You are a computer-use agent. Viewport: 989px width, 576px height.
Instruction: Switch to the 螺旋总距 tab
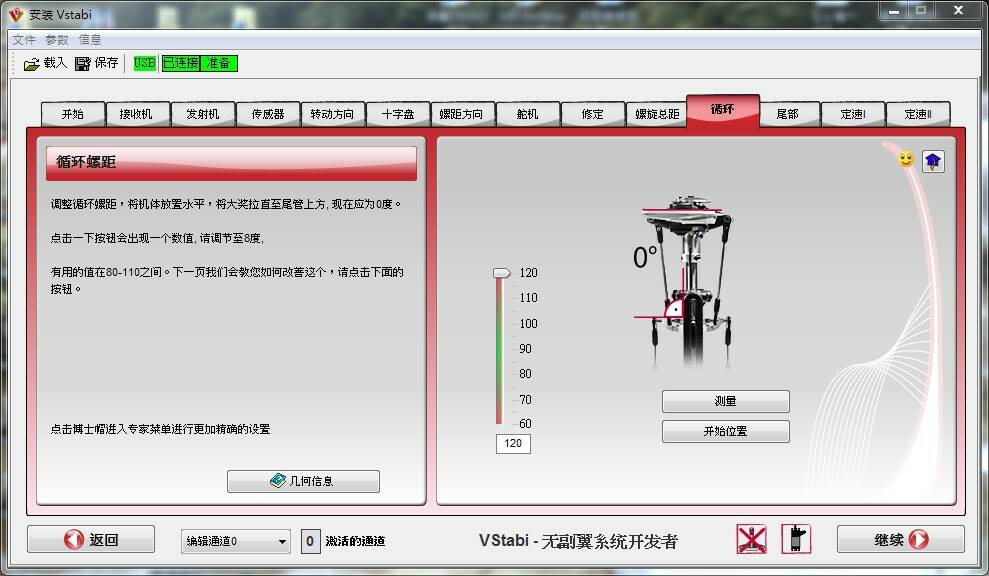click(x=657, y=114)
